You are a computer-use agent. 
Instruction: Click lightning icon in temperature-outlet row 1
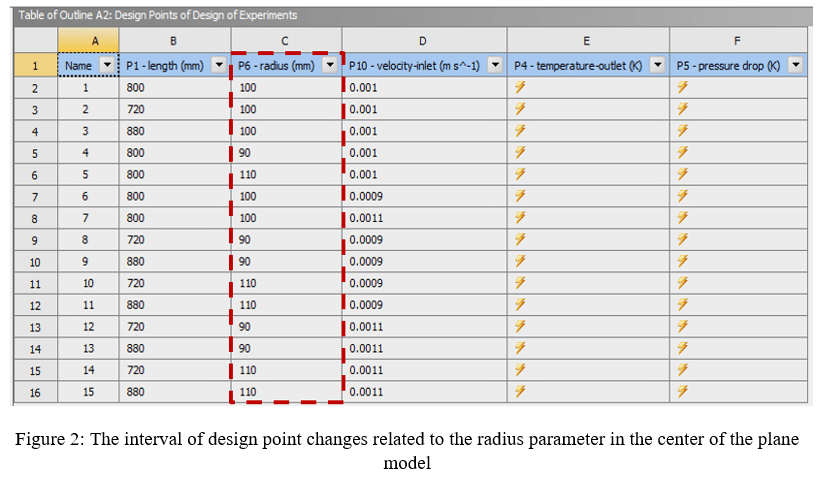click(x=519, y=87)
